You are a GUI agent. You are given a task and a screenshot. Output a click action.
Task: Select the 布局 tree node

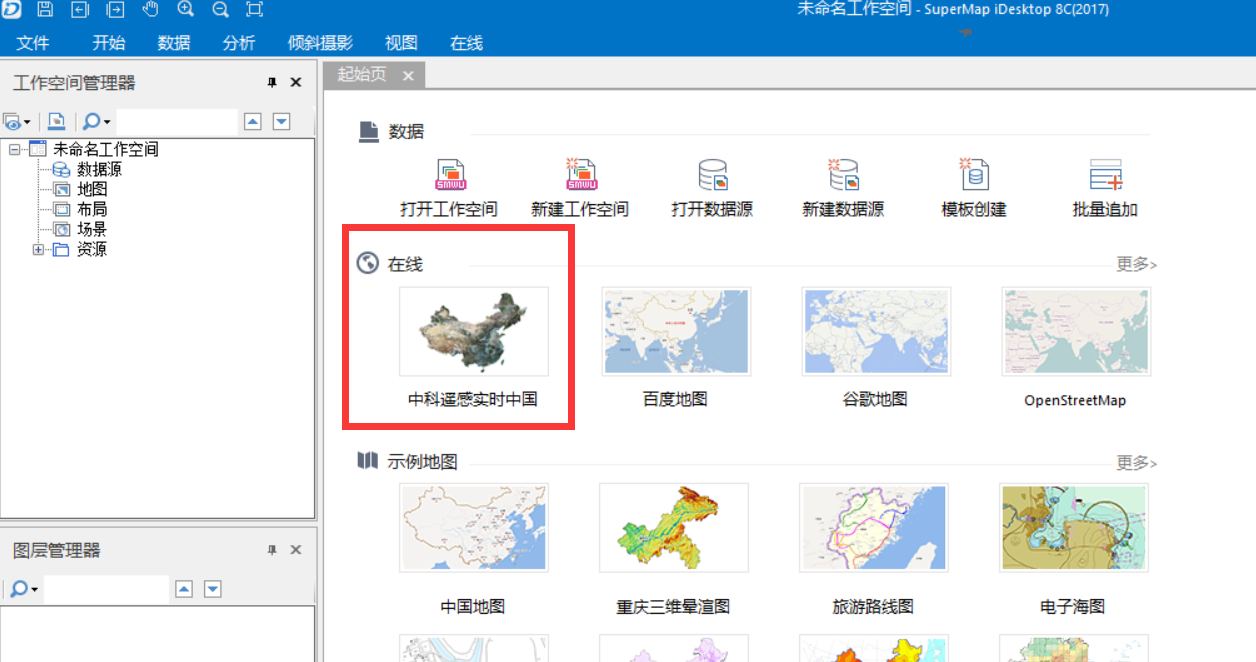point(92,210)
